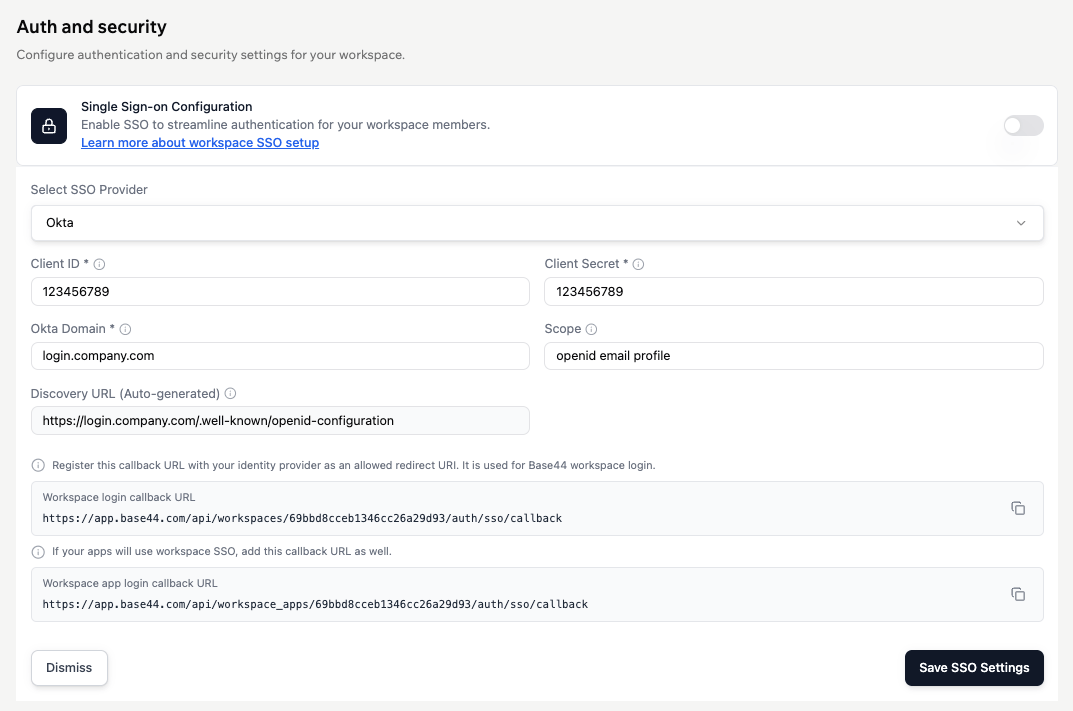The width and height of the screenshot is (1073, 711).
Task: Click the Client Secret info icon
Action: (638, 264)
